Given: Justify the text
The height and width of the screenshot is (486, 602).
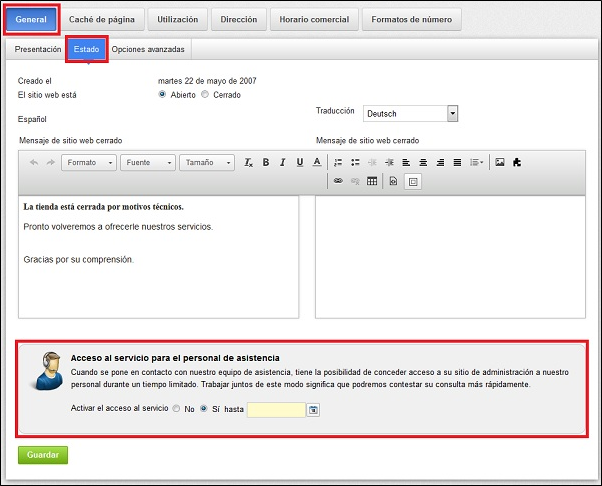Looking at the screenshot, I should coord(457,162).
